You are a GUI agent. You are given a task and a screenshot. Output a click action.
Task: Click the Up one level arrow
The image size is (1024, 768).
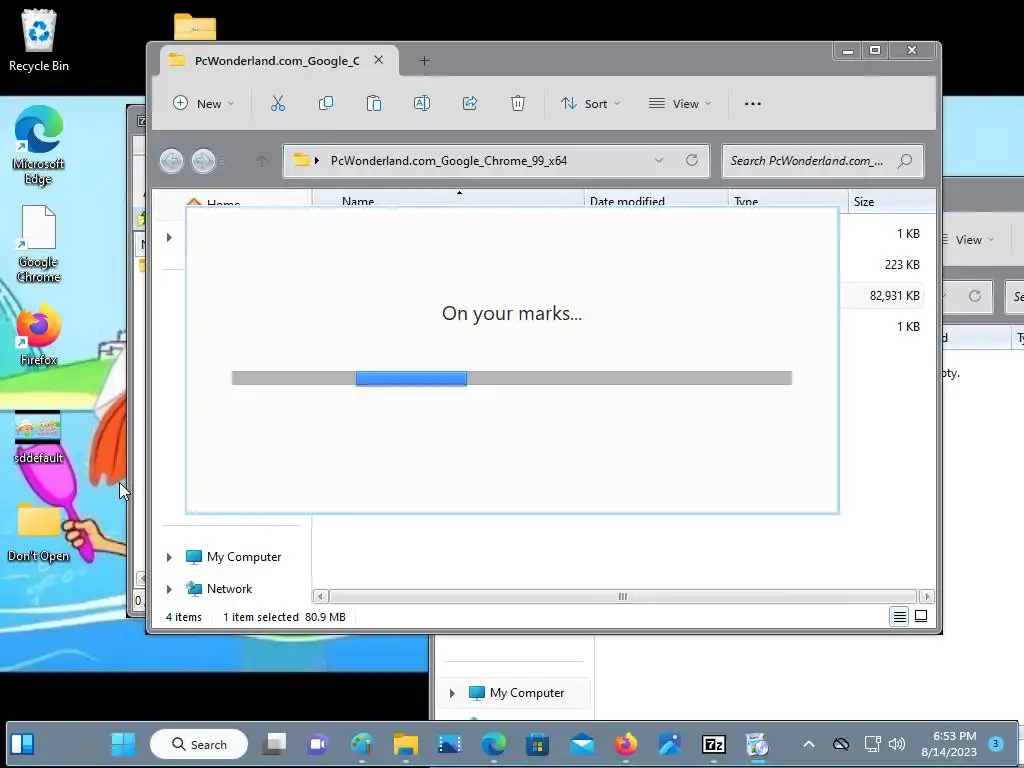pyautogui.click(x=261, y=161)
